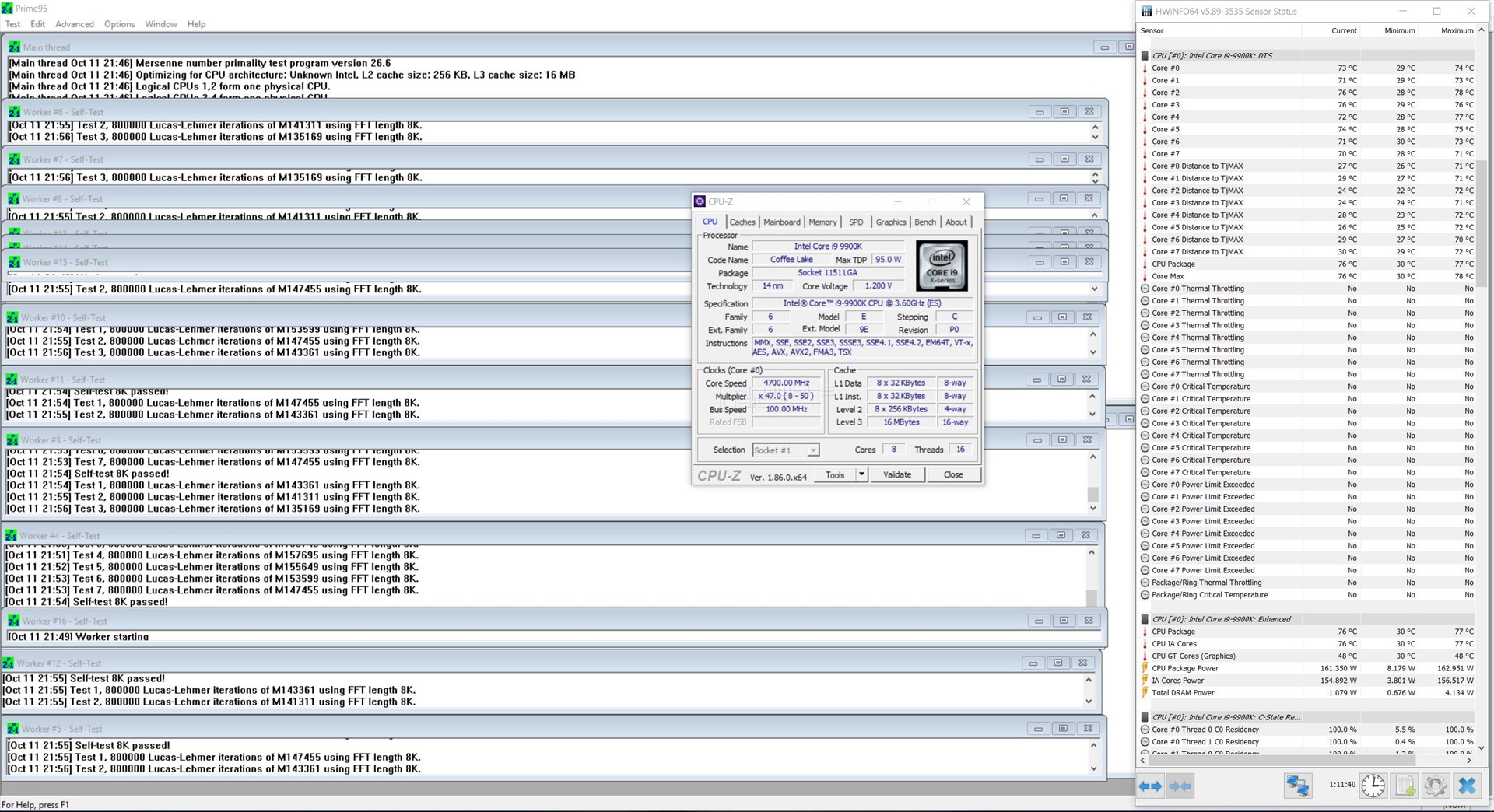Open the Help menu in Prime95

point(196,24)
